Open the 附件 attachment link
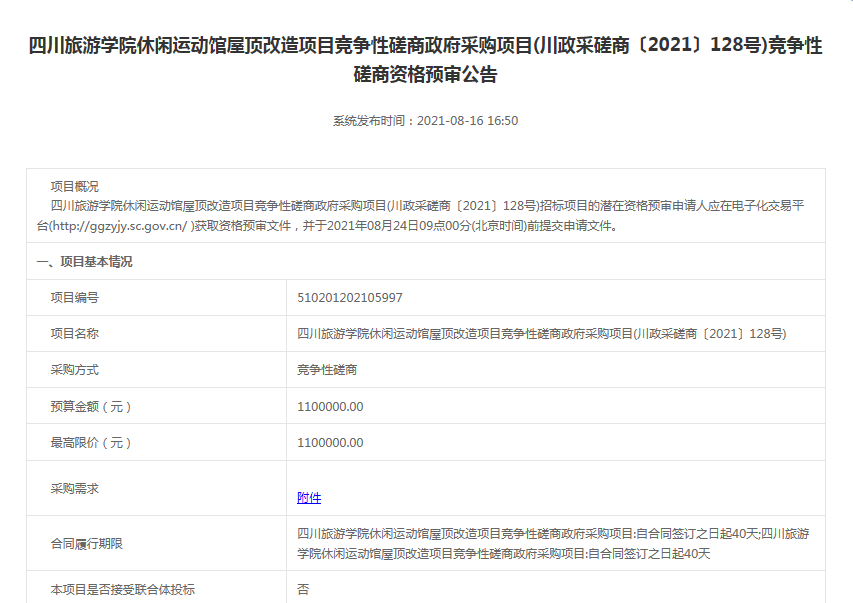The width and height of the screenshot is (853, 603). pyautogui.click(x=308, y=497)
